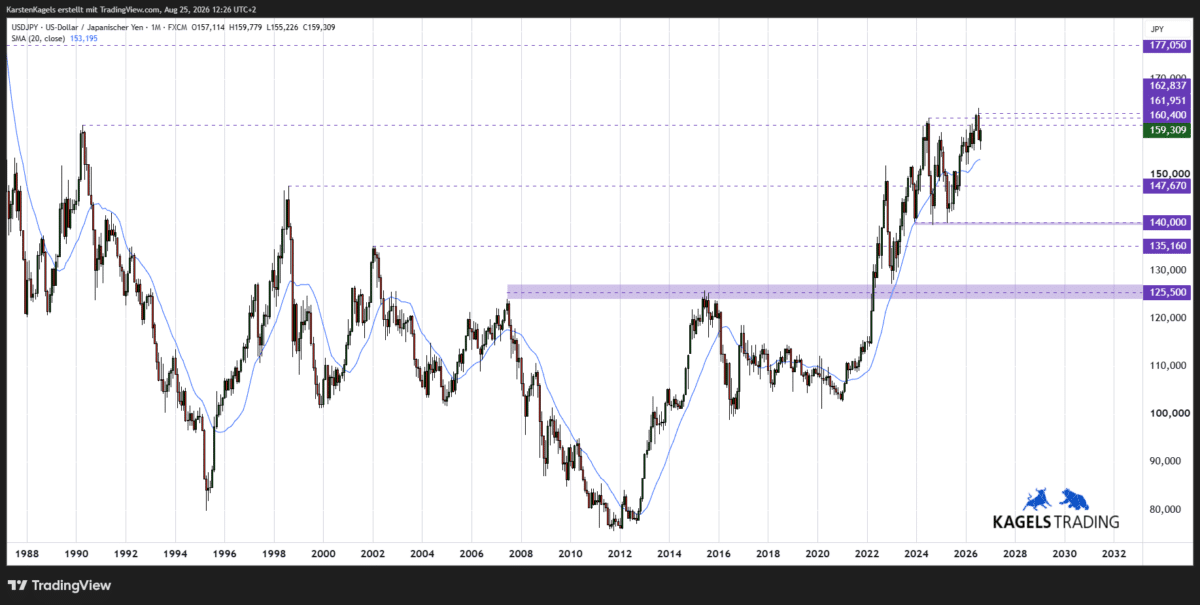This screenshot has width=1200, height=605.
Task: Select the 162,837 price level label
Action: coord(1167,86)
